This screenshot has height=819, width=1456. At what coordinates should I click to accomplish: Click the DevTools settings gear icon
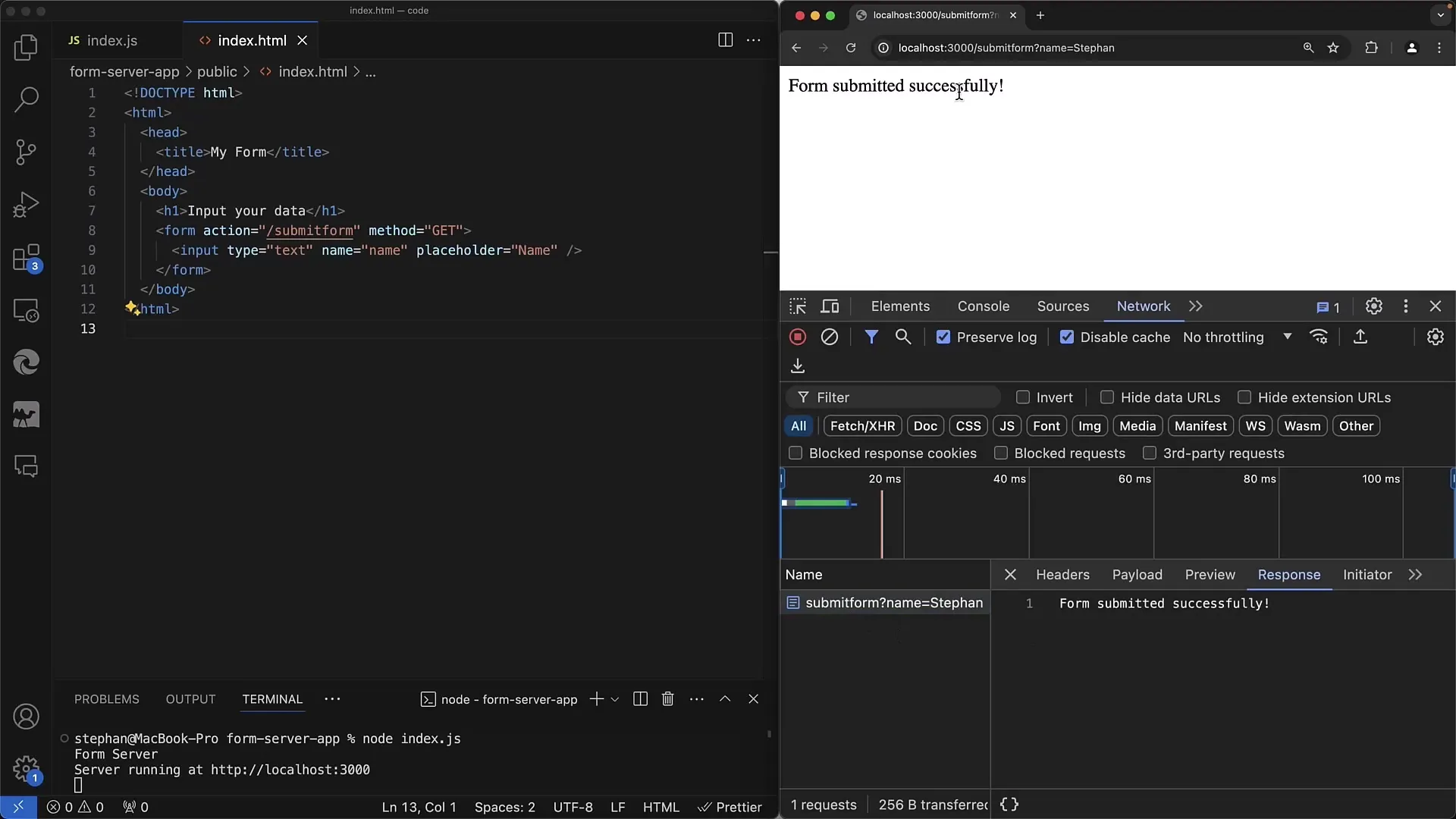[1375, 307]
